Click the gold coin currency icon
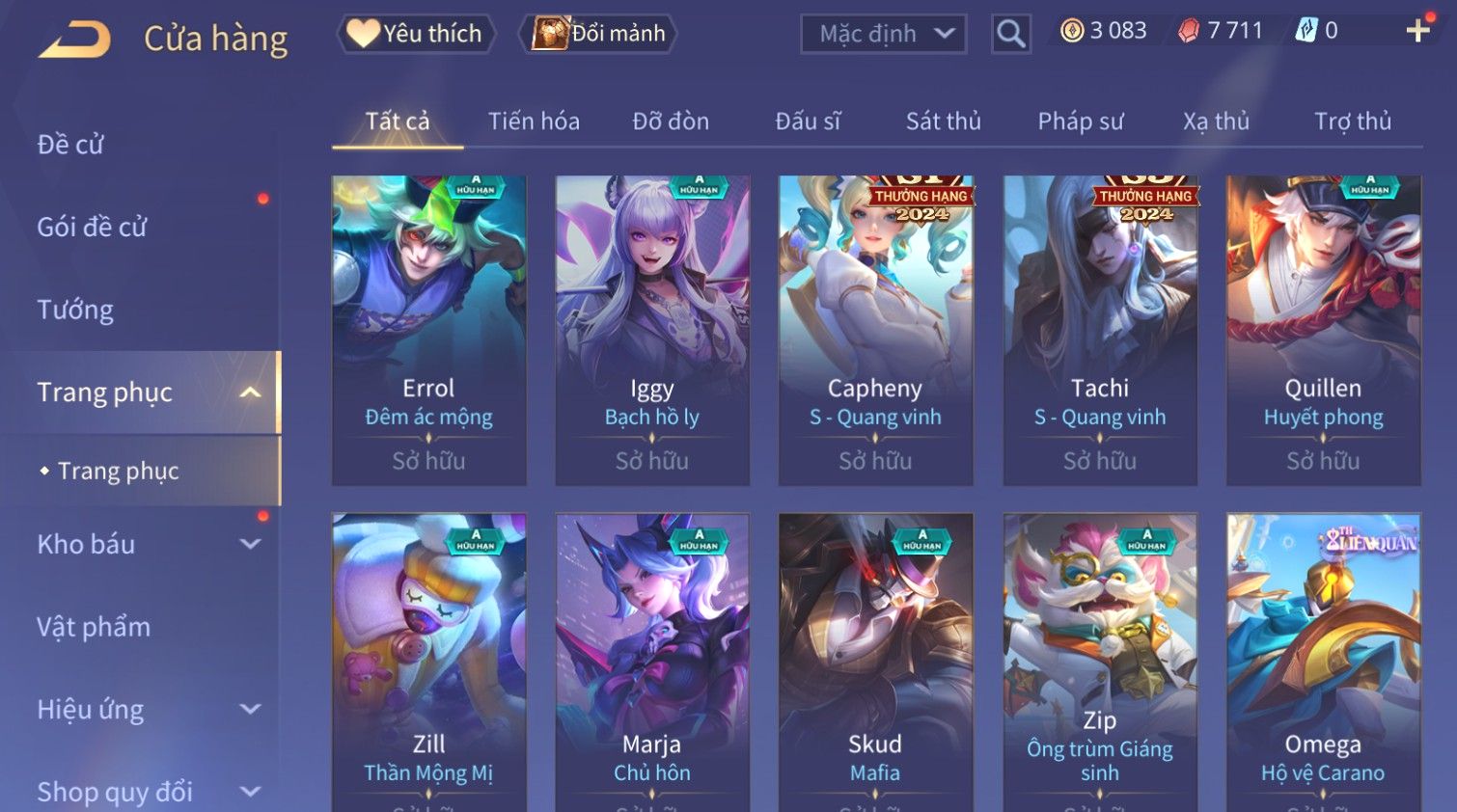This screenshot has width=1457, height=812. click(1072, 31)
